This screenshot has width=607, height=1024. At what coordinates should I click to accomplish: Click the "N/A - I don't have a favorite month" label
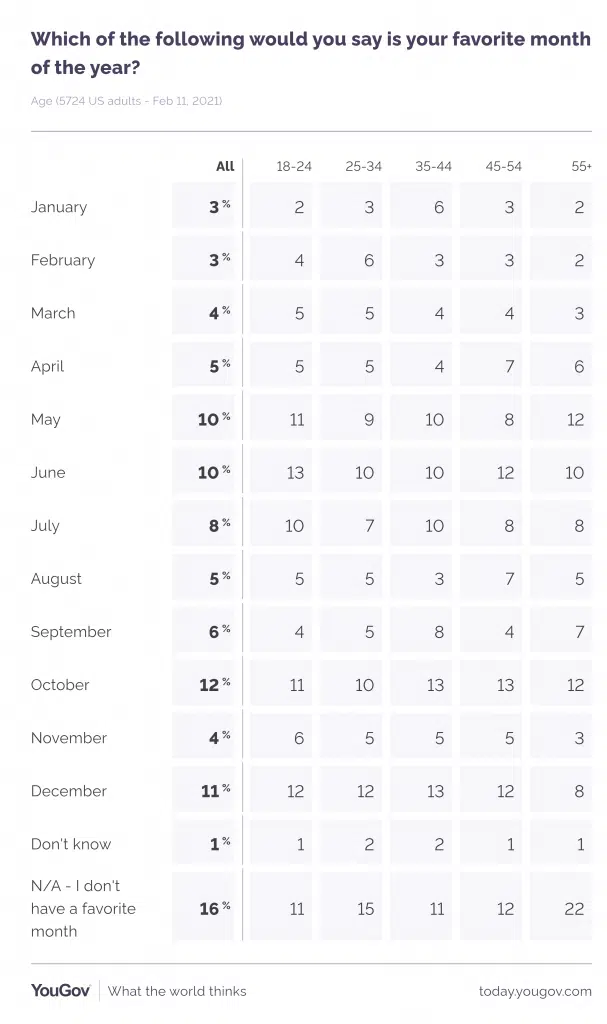pyautogui.click(x=83, y=908)
